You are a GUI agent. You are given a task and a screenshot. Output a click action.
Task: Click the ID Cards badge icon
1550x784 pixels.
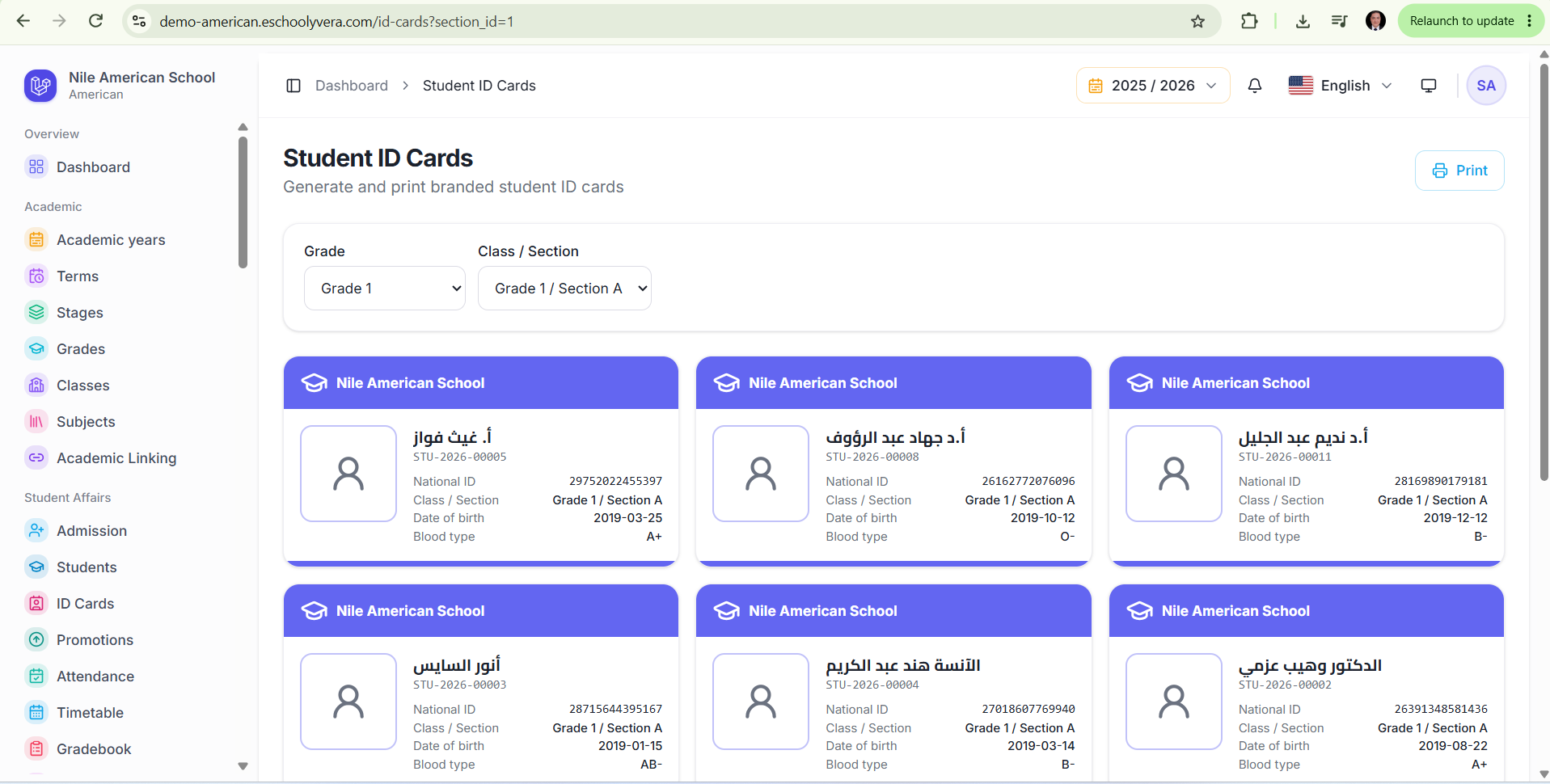tap(36, 604)
